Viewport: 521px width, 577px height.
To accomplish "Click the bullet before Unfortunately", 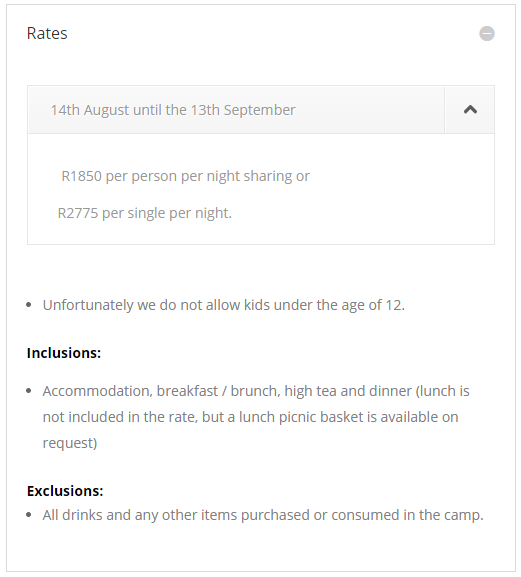I will click(29, 305).
